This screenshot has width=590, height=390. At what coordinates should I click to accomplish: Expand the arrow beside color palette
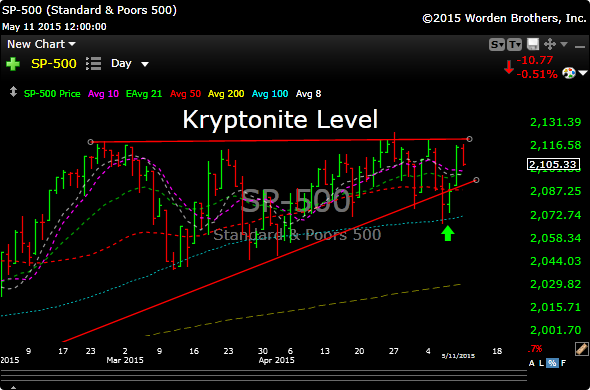pyautogui.click(x=583, y=73)
